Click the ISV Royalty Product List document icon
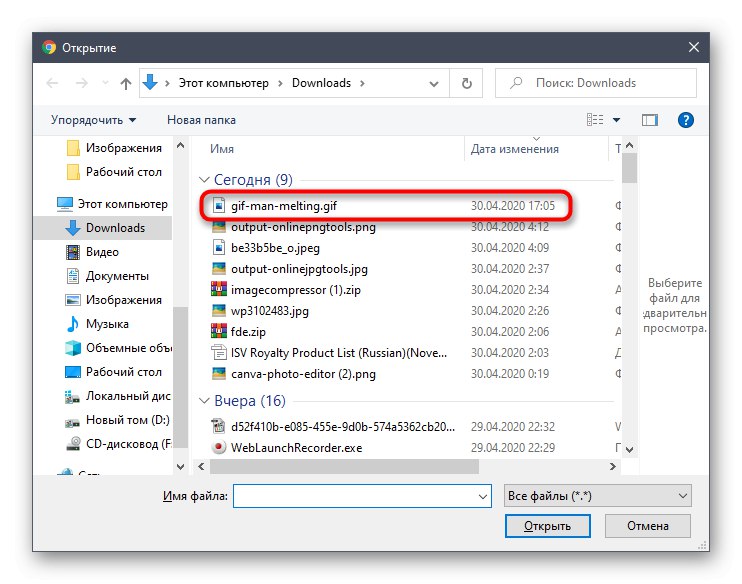 219,352
